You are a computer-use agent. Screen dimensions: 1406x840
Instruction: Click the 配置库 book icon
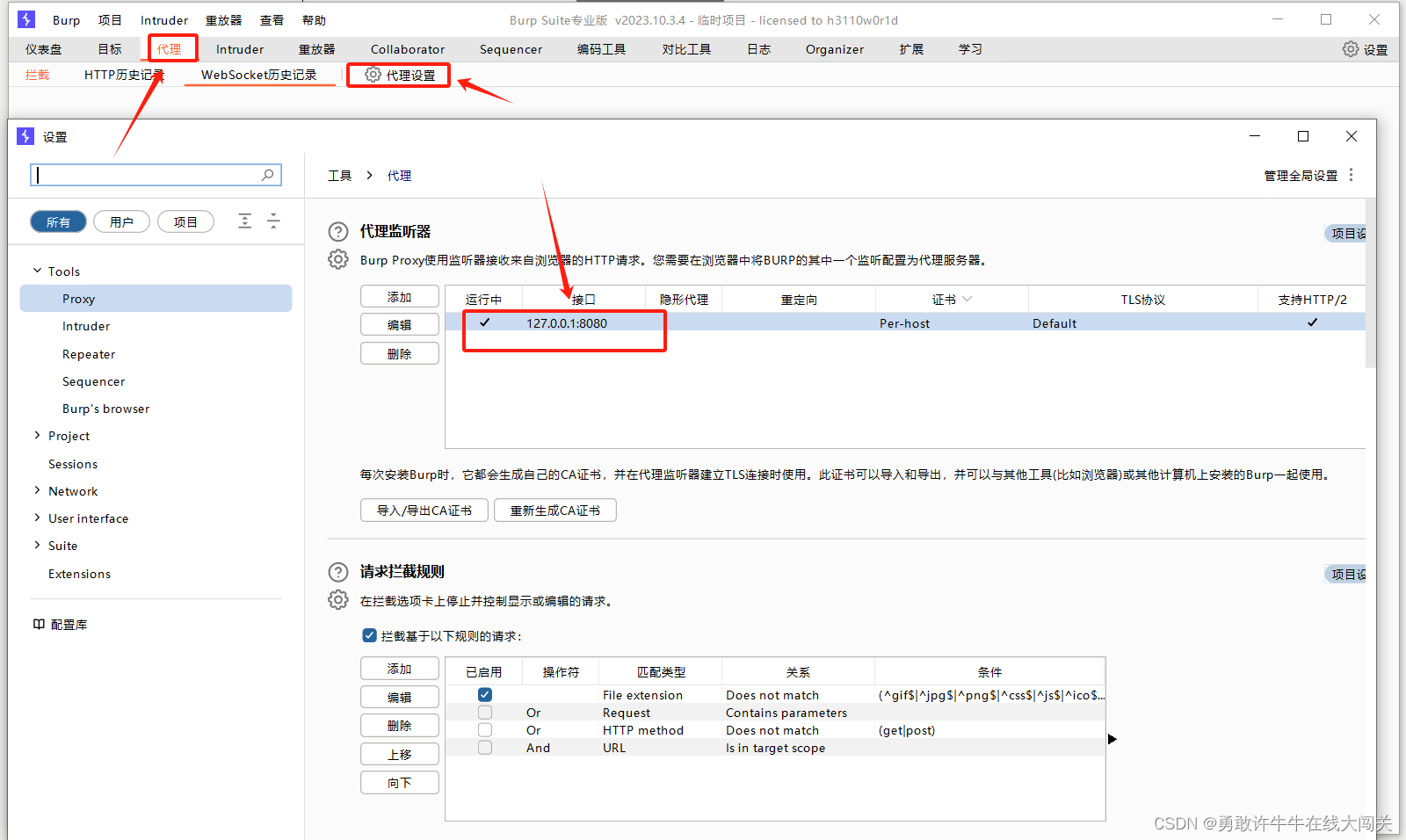click(x=39, y=624)
